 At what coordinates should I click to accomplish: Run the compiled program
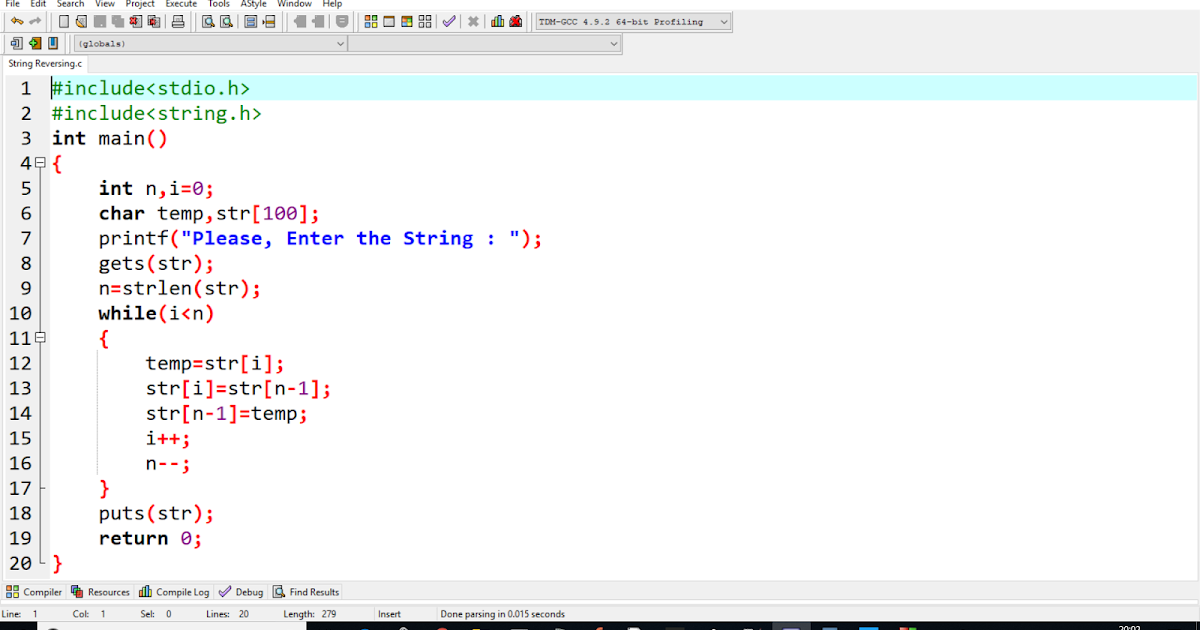[388, 21]
